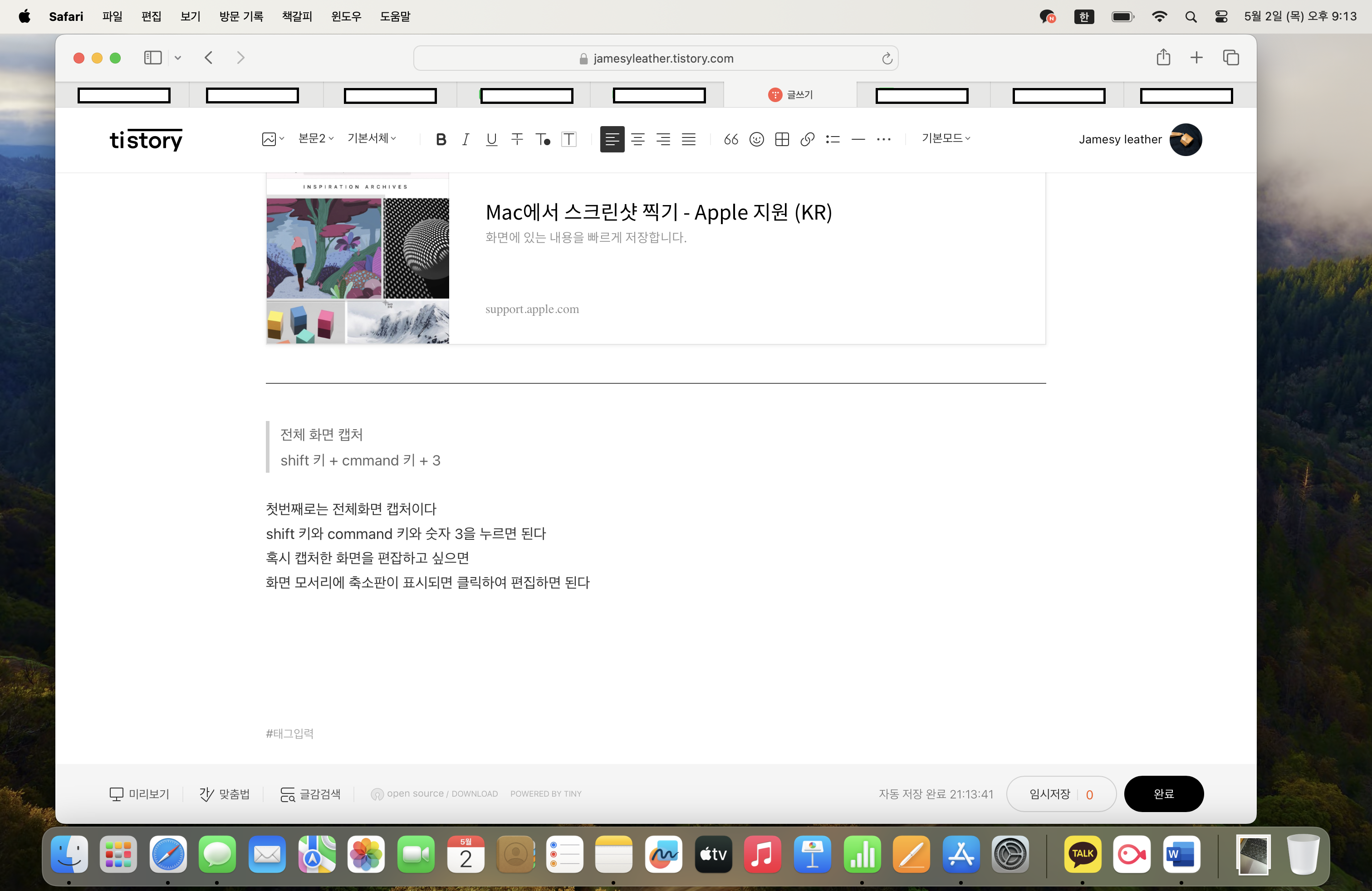
Task: Toggle underline text formatting
Action: pyautogui.click(x=491, y=139)
